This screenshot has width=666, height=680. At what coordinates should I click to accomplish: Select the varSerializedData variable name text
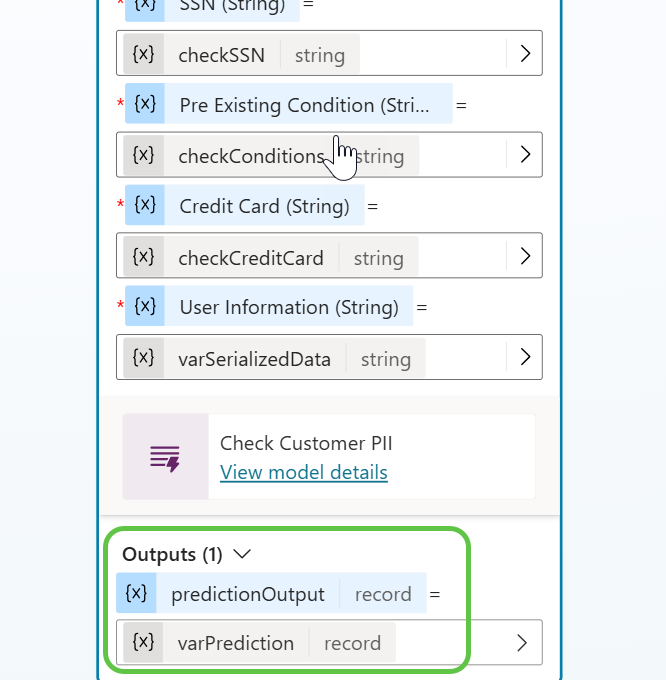254,359
